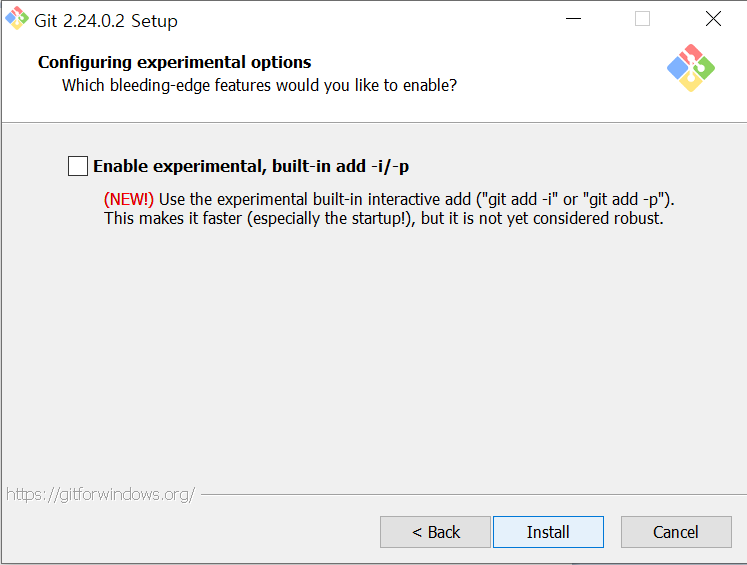
Task: Click the separator line beside the gitforwindows URL
Action: click(x=474, y=494)
